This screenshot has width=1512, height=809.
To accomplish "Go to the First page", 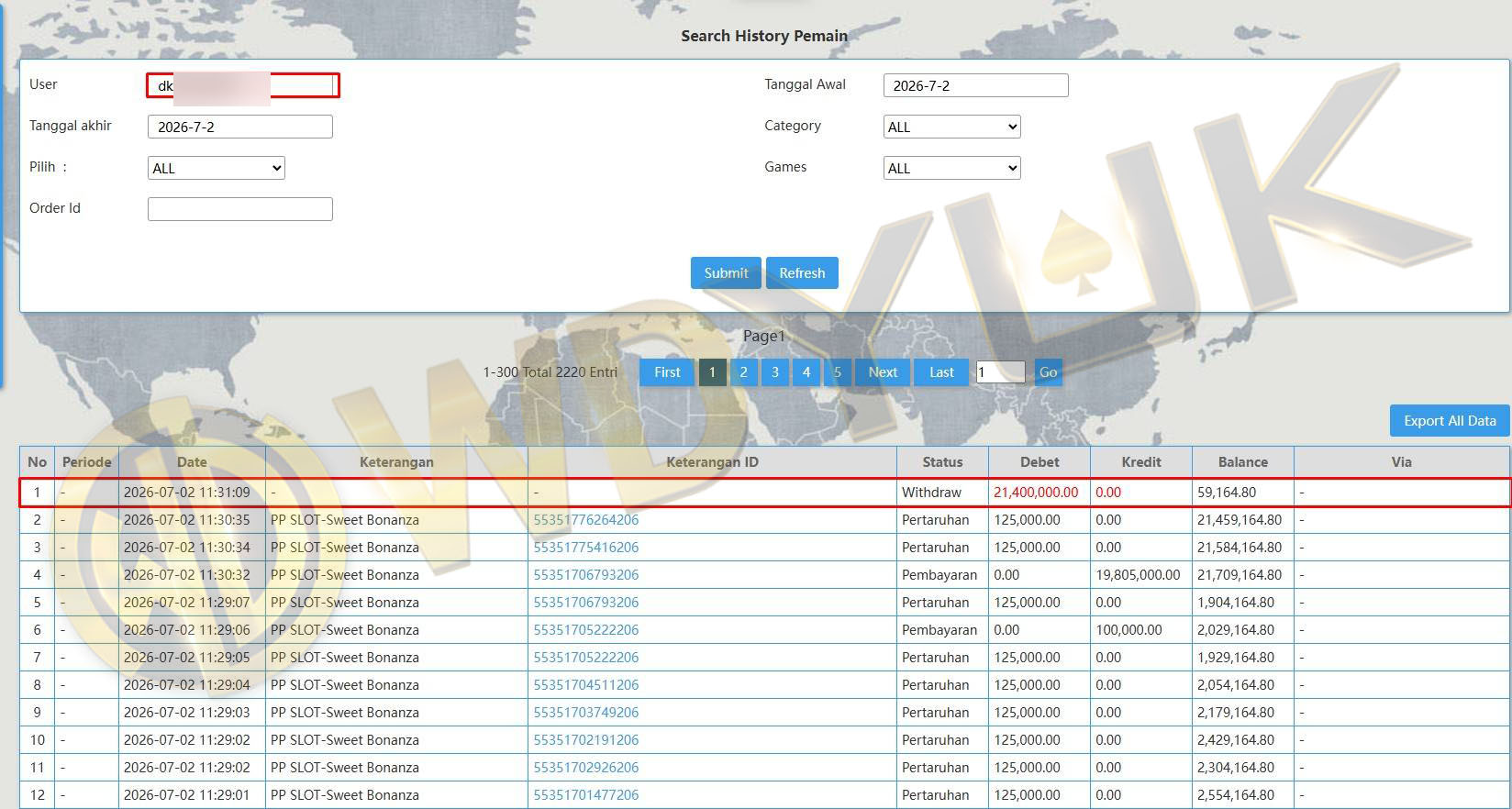I will (667, 372).
